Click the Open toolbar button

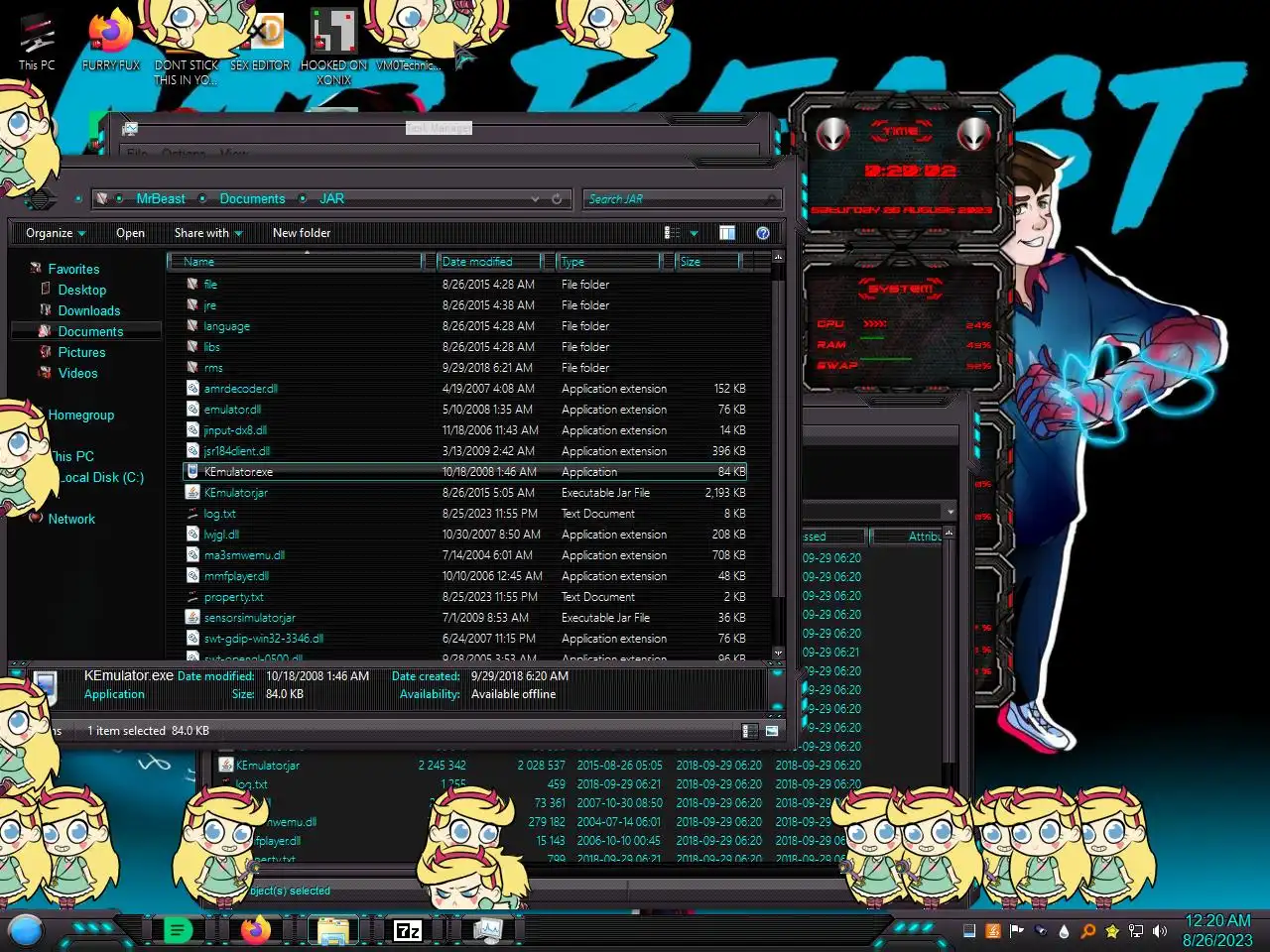(x=130, y=233)
